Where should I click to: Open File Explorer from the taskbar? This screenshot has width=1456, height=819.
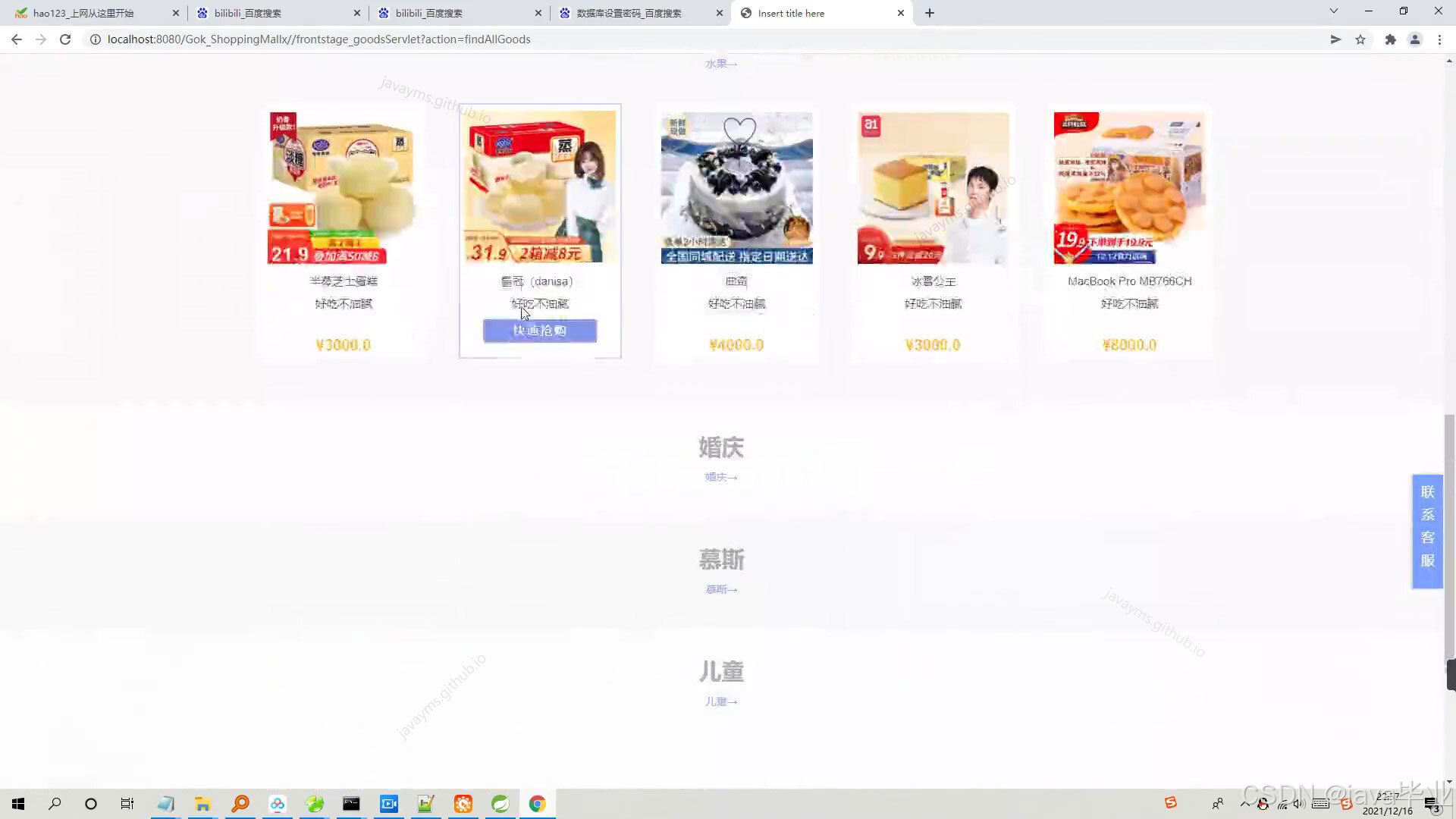click(202, 804)
